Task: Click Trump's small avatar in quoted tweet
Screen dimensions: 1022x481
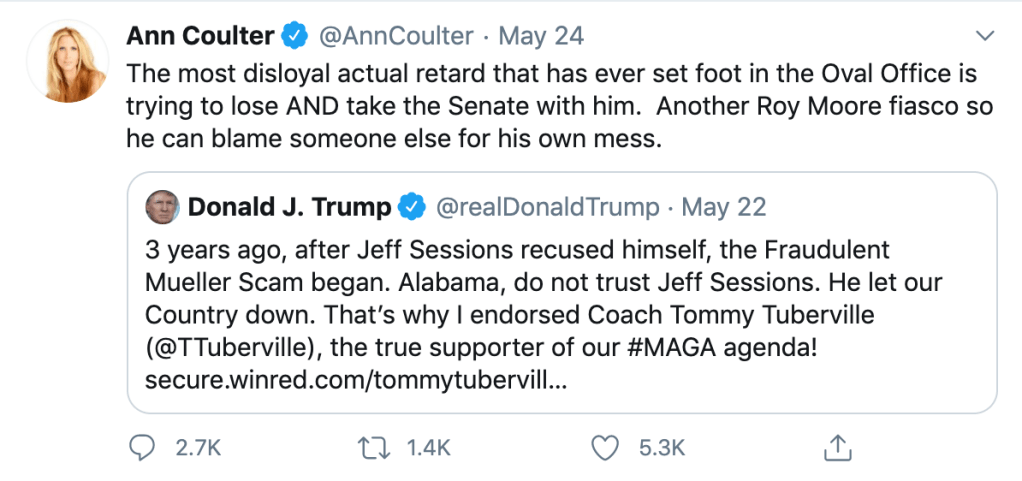Action: pos(161,207)
